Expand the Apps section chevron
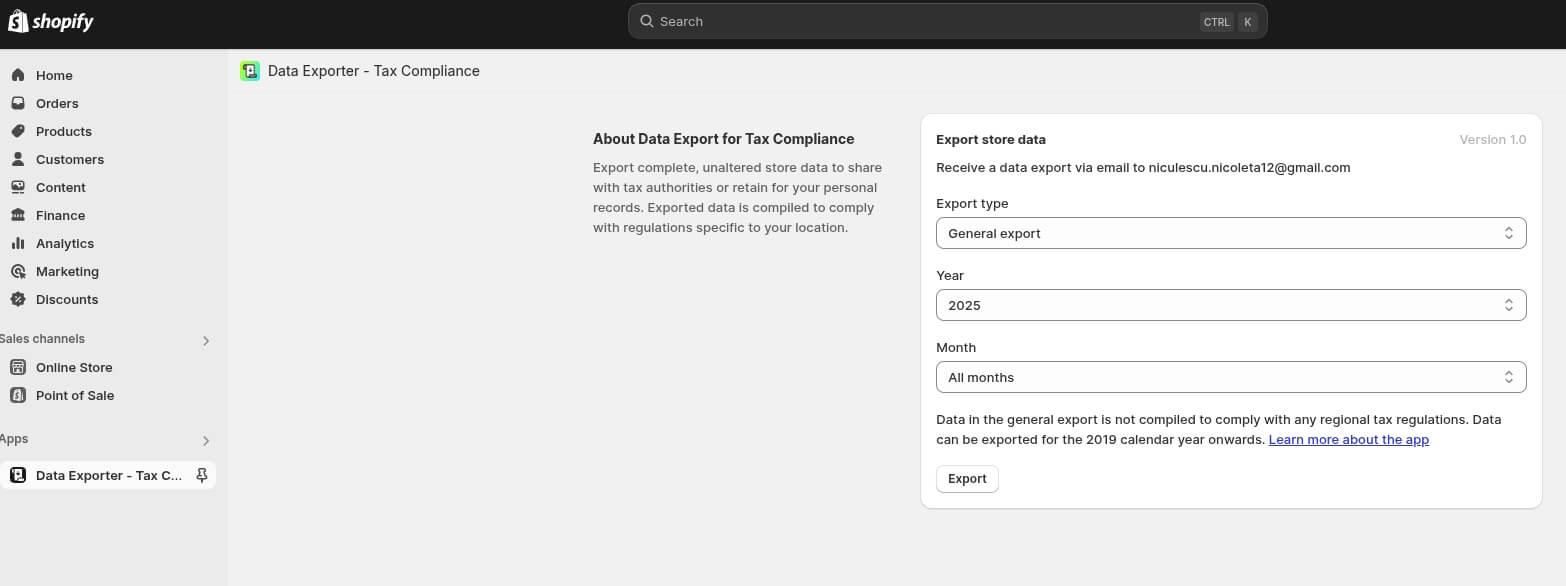Viewport: 1566px width, 586px height. (x=206, y=441)
